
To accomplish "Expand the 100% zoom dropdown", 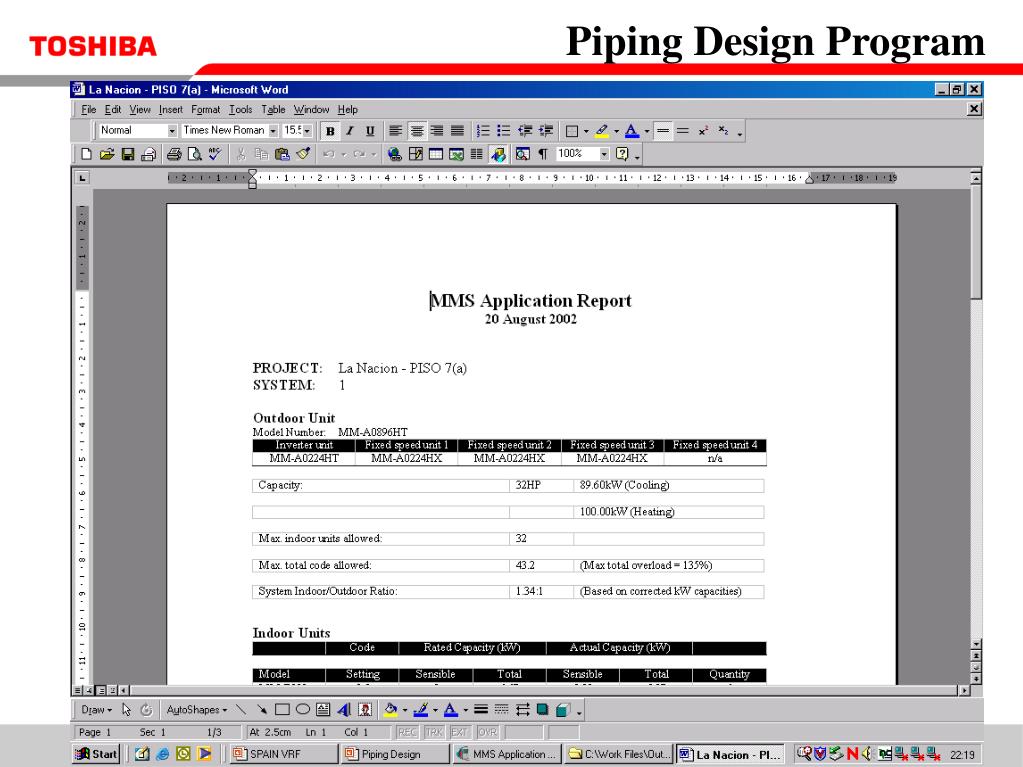I will [x=604, y=154].
